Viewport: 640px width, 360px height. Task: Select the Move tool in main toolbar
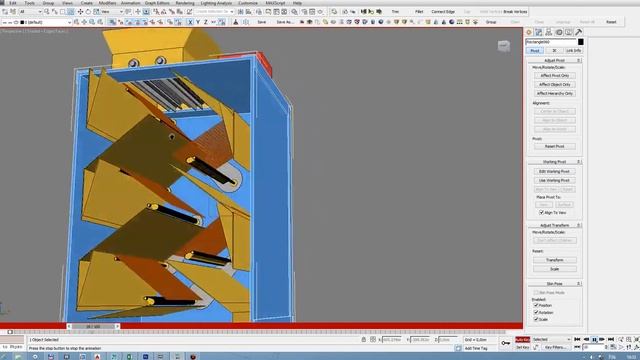pyautogui.click(x=80, y=12)
